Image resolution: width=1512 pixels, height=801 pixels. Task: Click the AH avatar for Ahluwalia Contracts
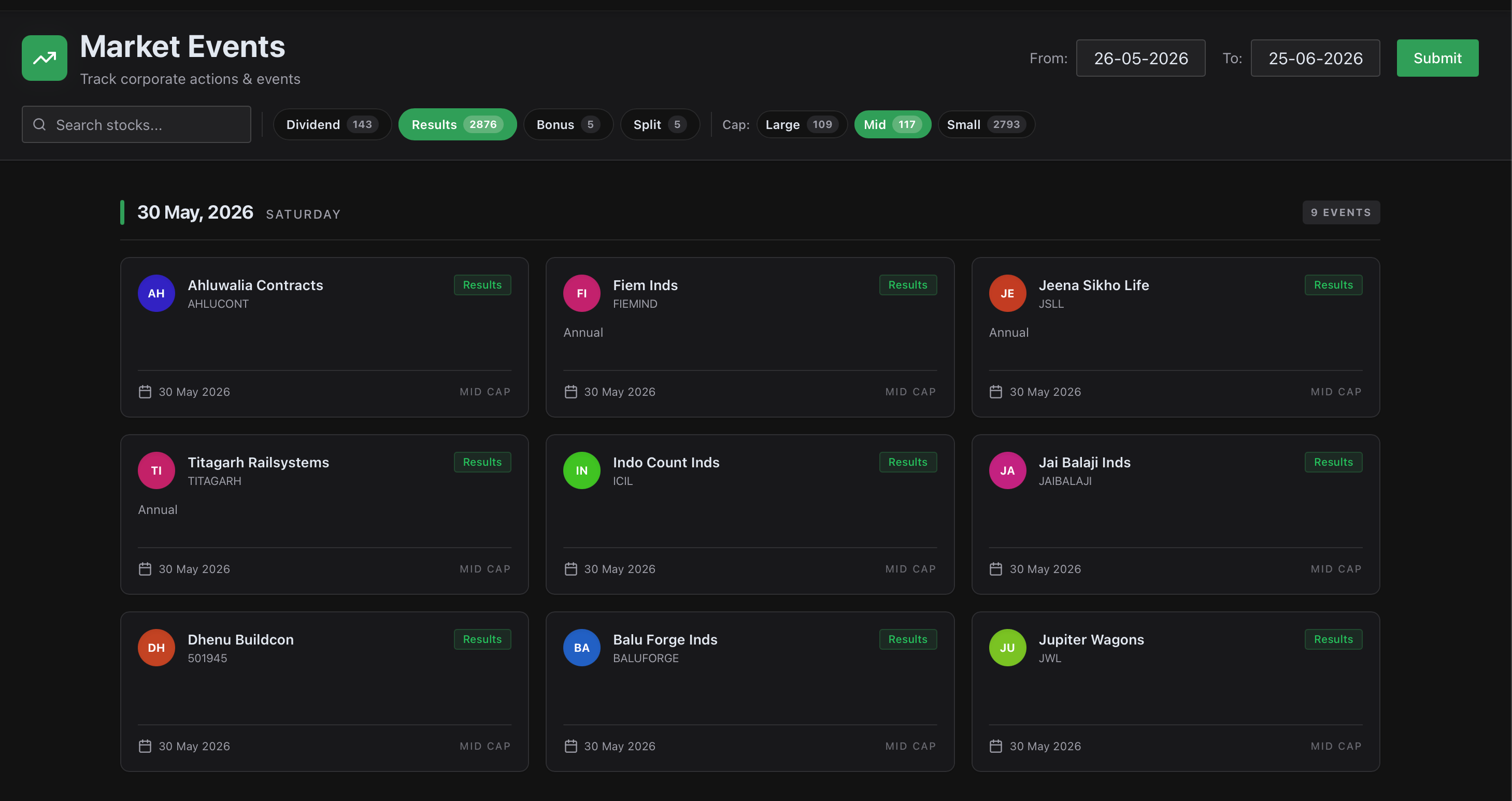point(156,293)
